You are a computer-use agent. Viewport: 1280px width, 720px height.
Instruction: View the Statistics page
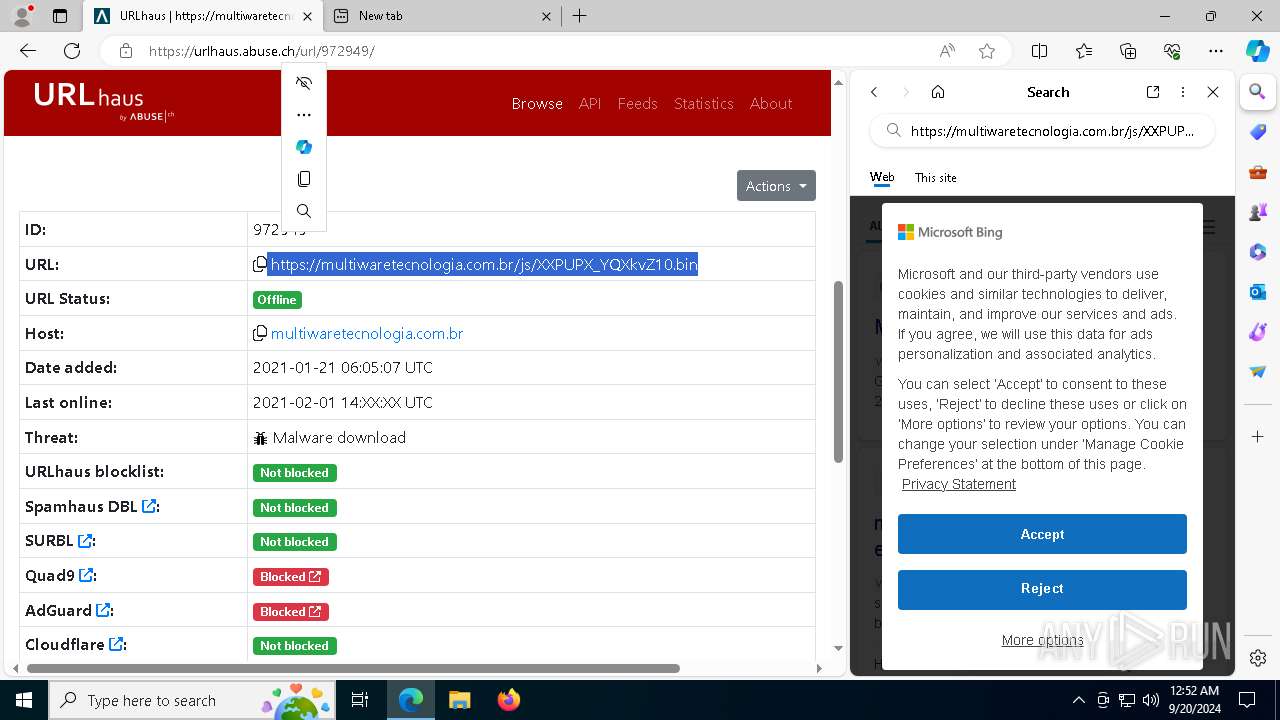tap(703, 104)
